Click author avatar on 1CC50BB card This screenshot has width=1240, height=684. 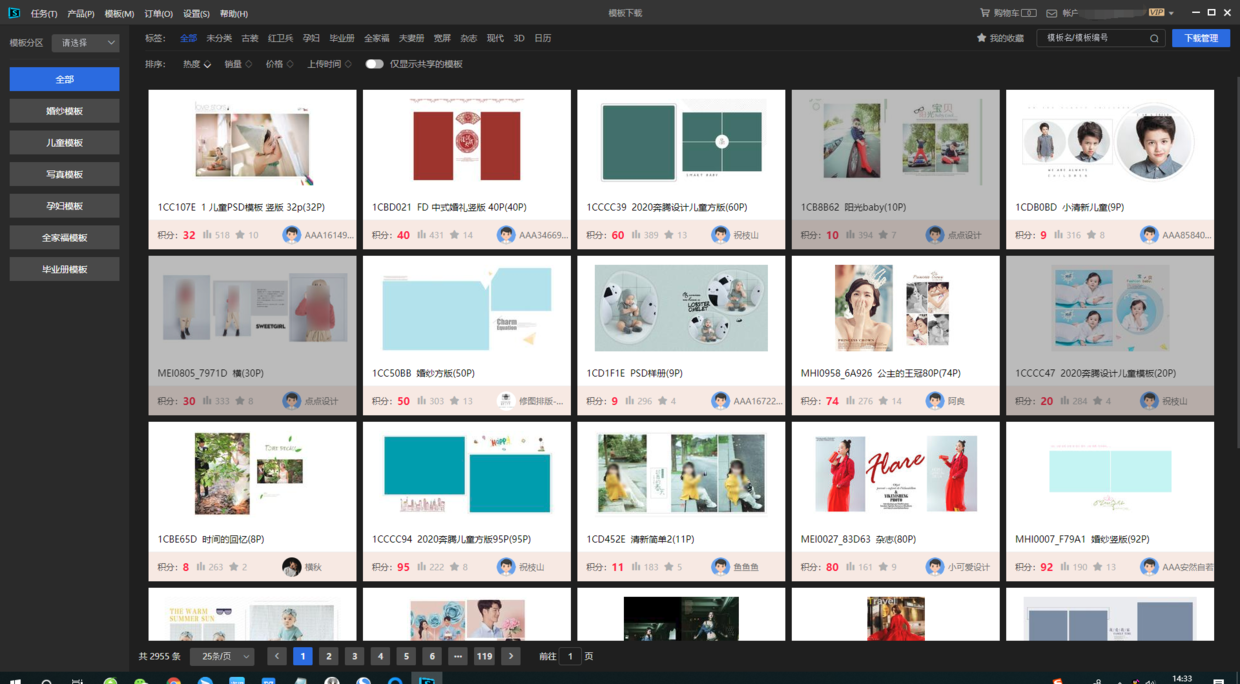(506, 401)
